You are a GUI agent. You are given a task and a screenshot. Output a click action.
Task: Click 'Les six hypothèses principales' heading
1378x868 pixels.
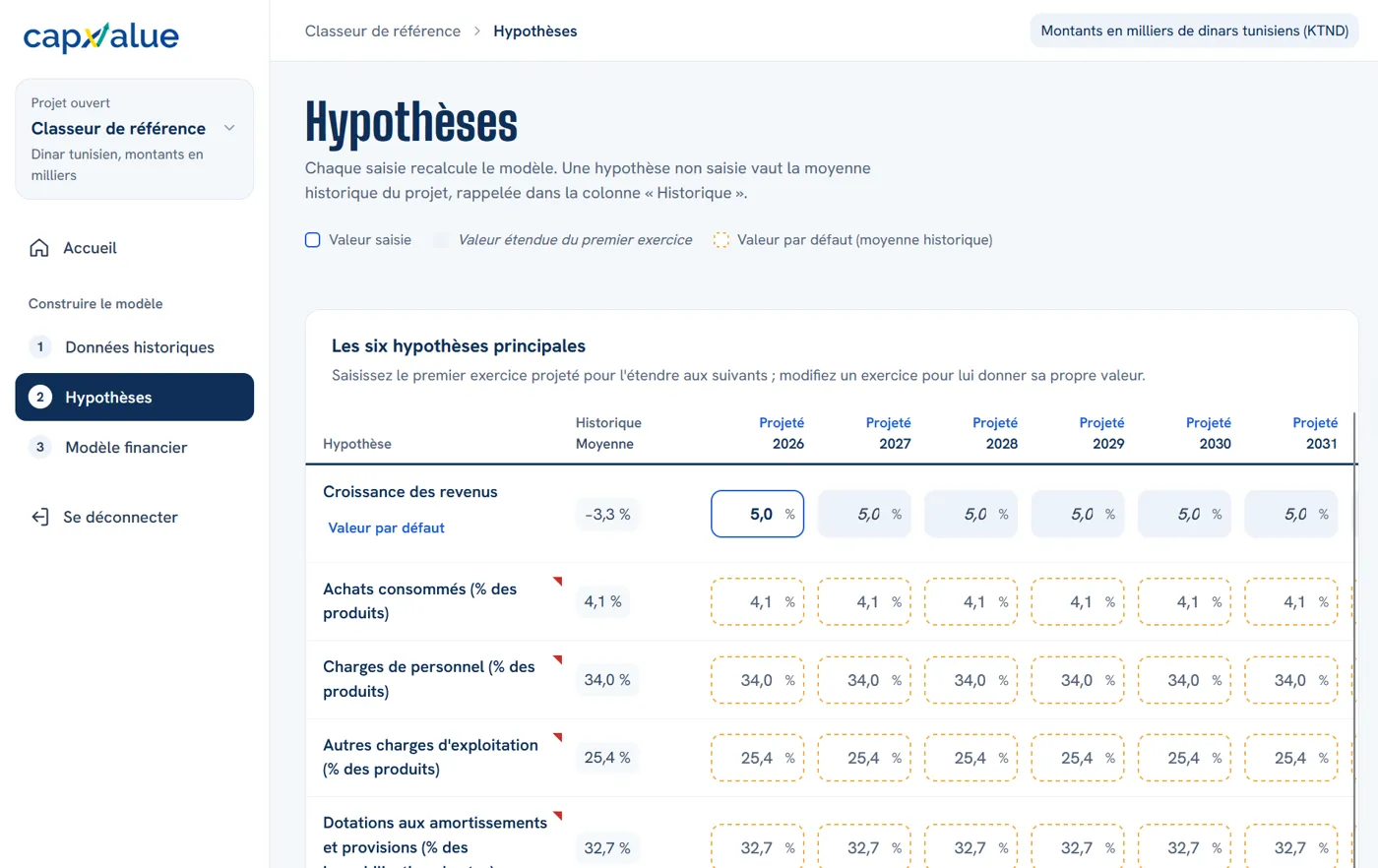pyautogui.click(x=459, y=345)
